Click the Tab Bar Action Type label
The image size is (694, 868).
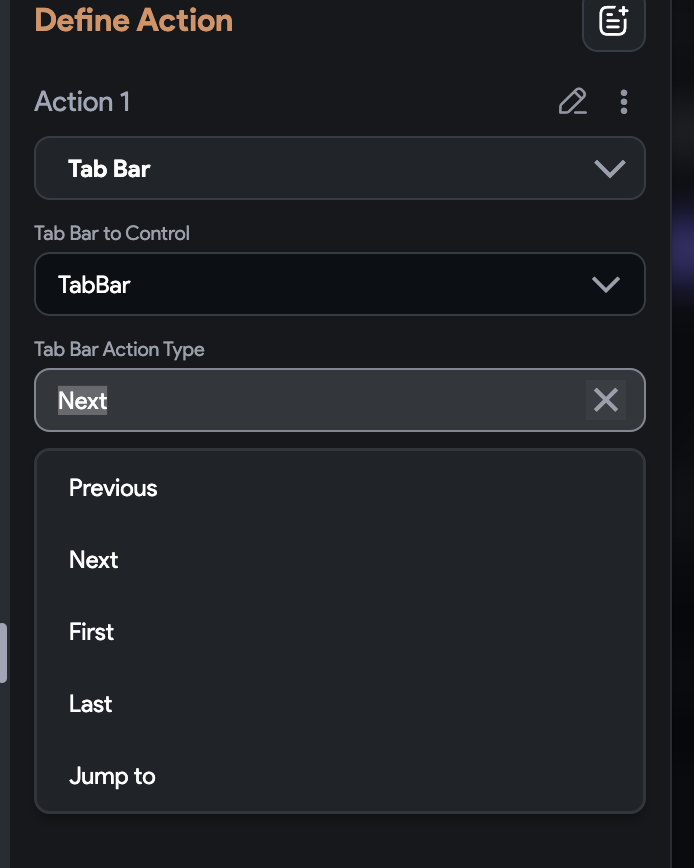[x=119, y=349]
